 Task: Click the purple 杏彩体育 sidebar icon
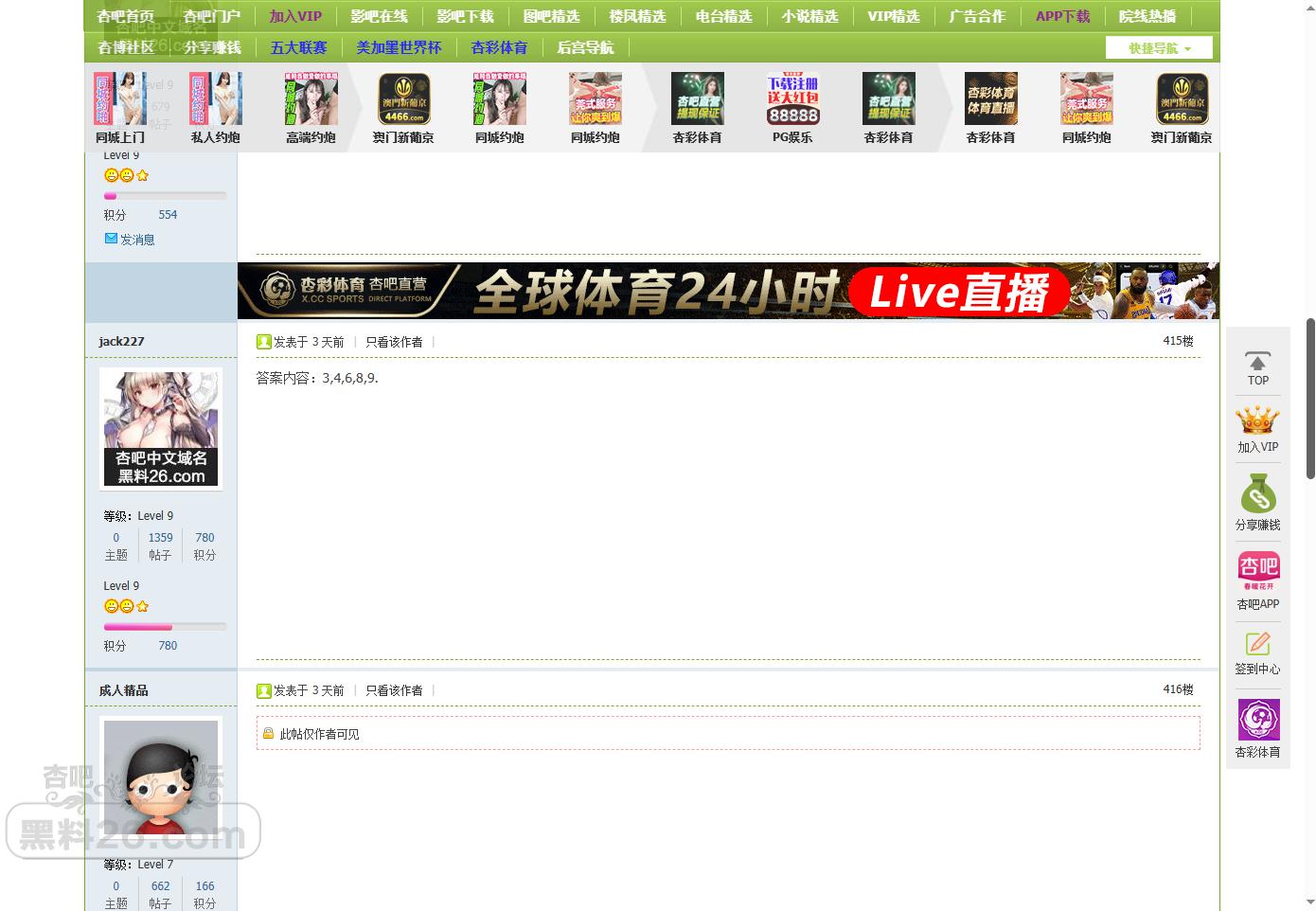coord(1258,720)
